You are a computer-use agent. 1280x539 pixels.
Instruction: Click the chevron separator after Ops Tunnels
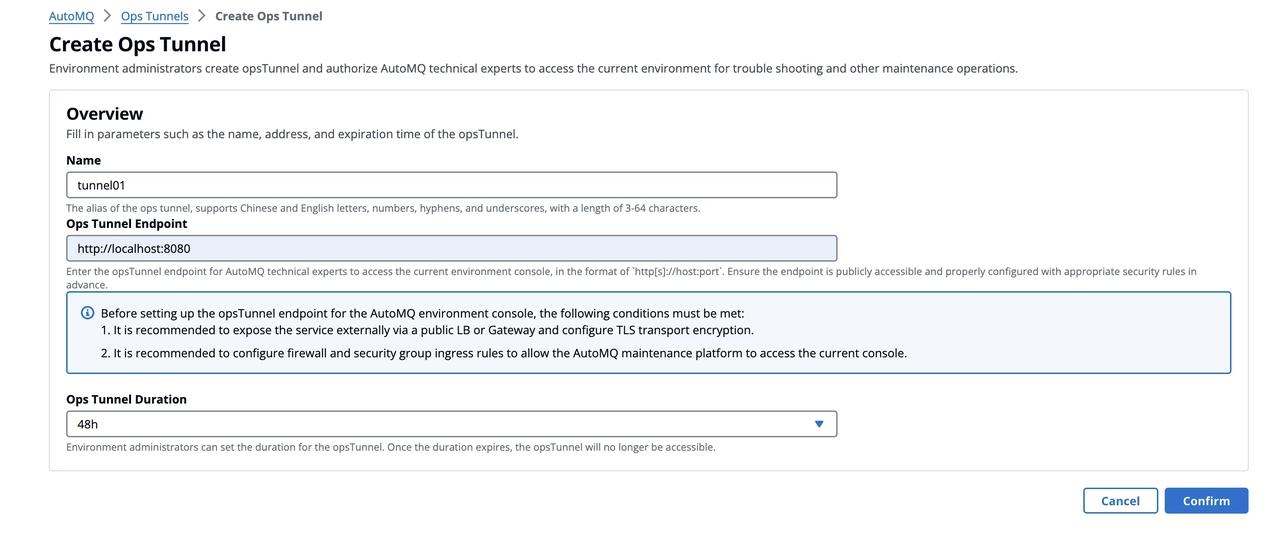201,16
